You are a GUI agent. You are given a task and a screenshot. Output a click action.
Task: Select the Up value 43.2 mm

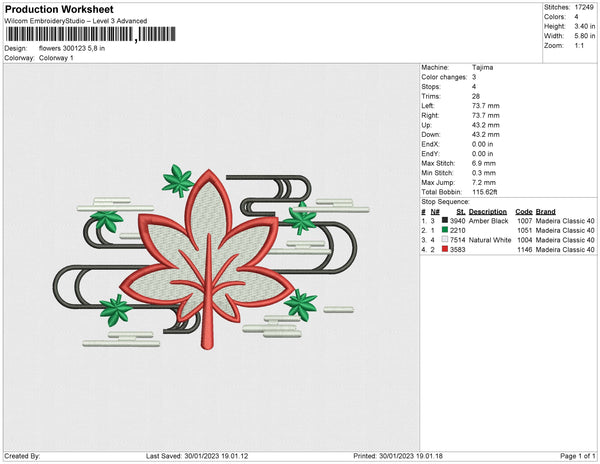coord(486,125)
